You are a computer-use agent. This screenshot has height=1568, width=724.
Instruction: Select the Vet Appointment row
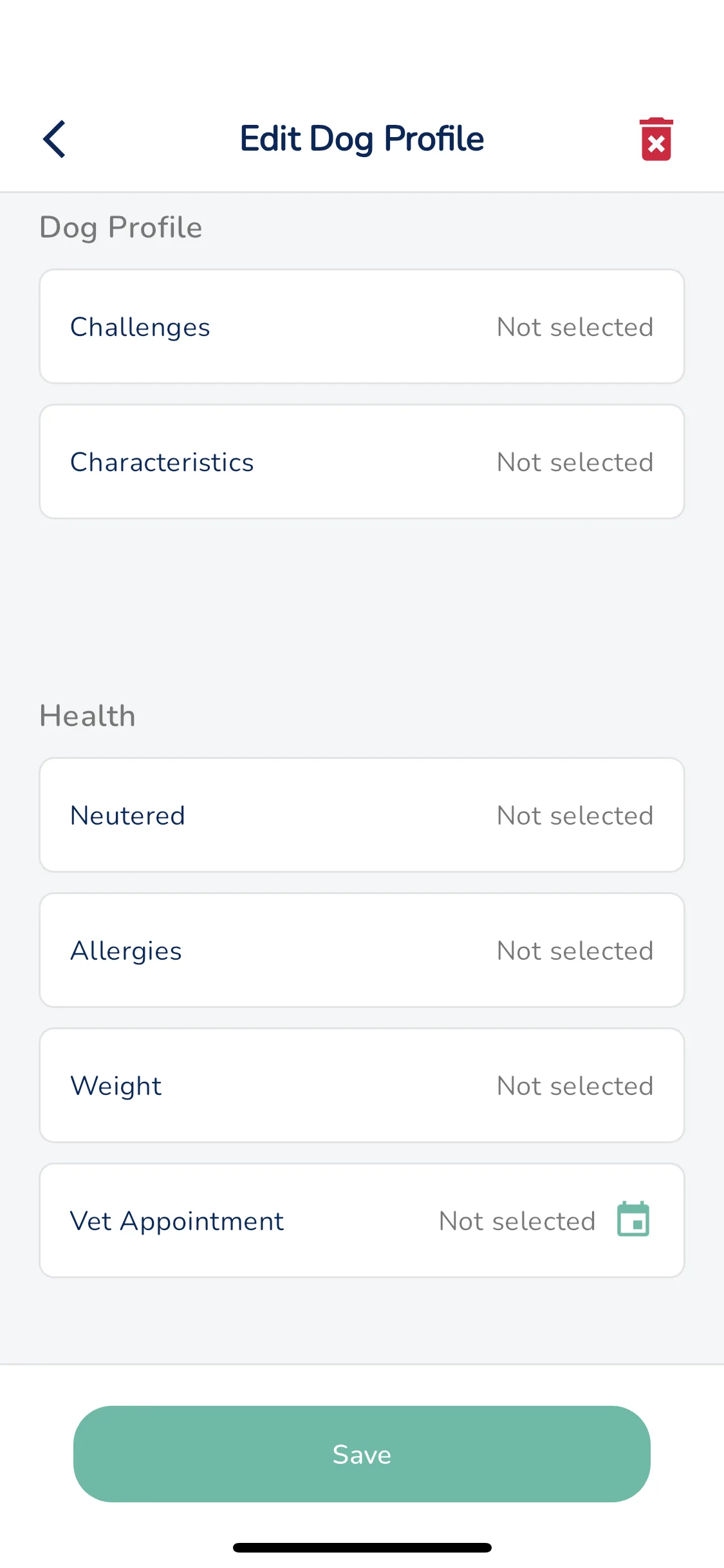click(x=362, y=1220)
